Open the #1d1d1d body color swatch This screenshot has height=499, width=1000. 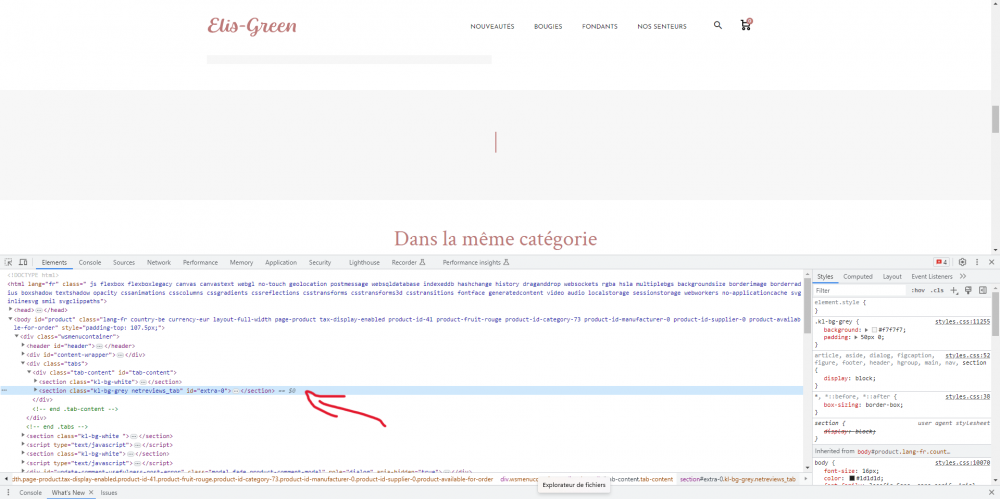(852, 478)
